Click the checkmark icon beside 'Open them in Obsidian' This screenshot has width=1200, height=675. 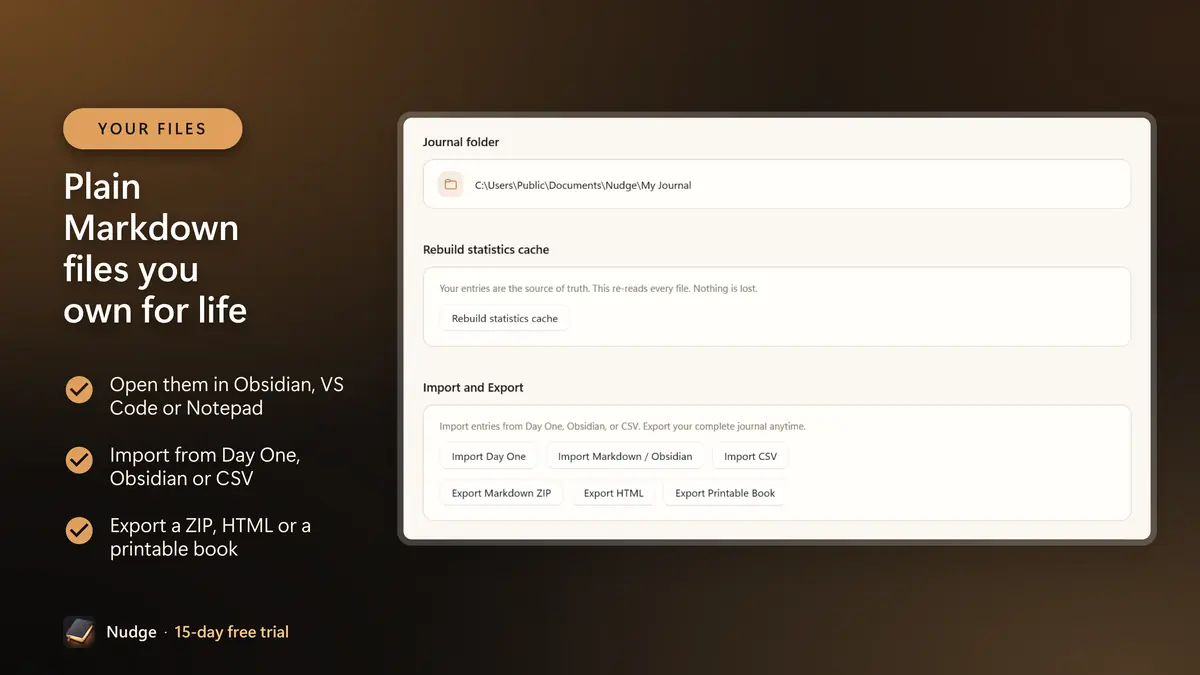click(79, 389)
